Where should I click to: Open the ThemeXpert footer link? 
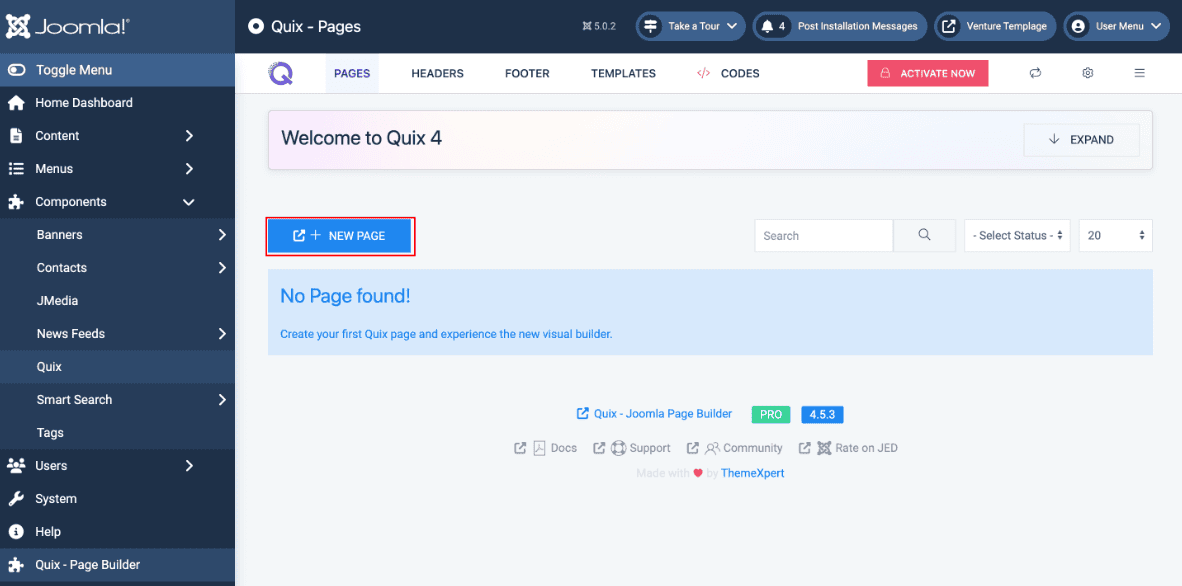tap(752, 473)
